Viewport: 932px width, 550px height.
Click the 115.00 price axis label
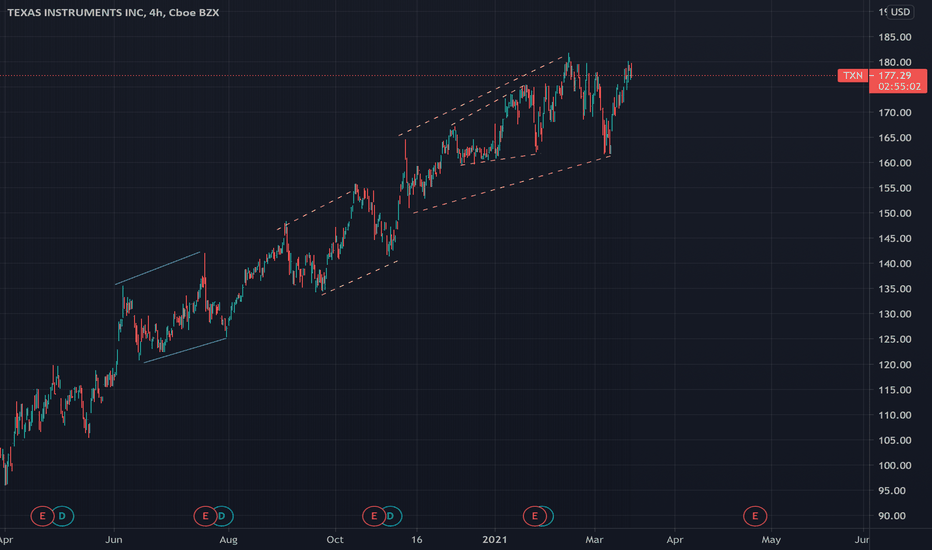pyautogui.click(x=895, y=389)
